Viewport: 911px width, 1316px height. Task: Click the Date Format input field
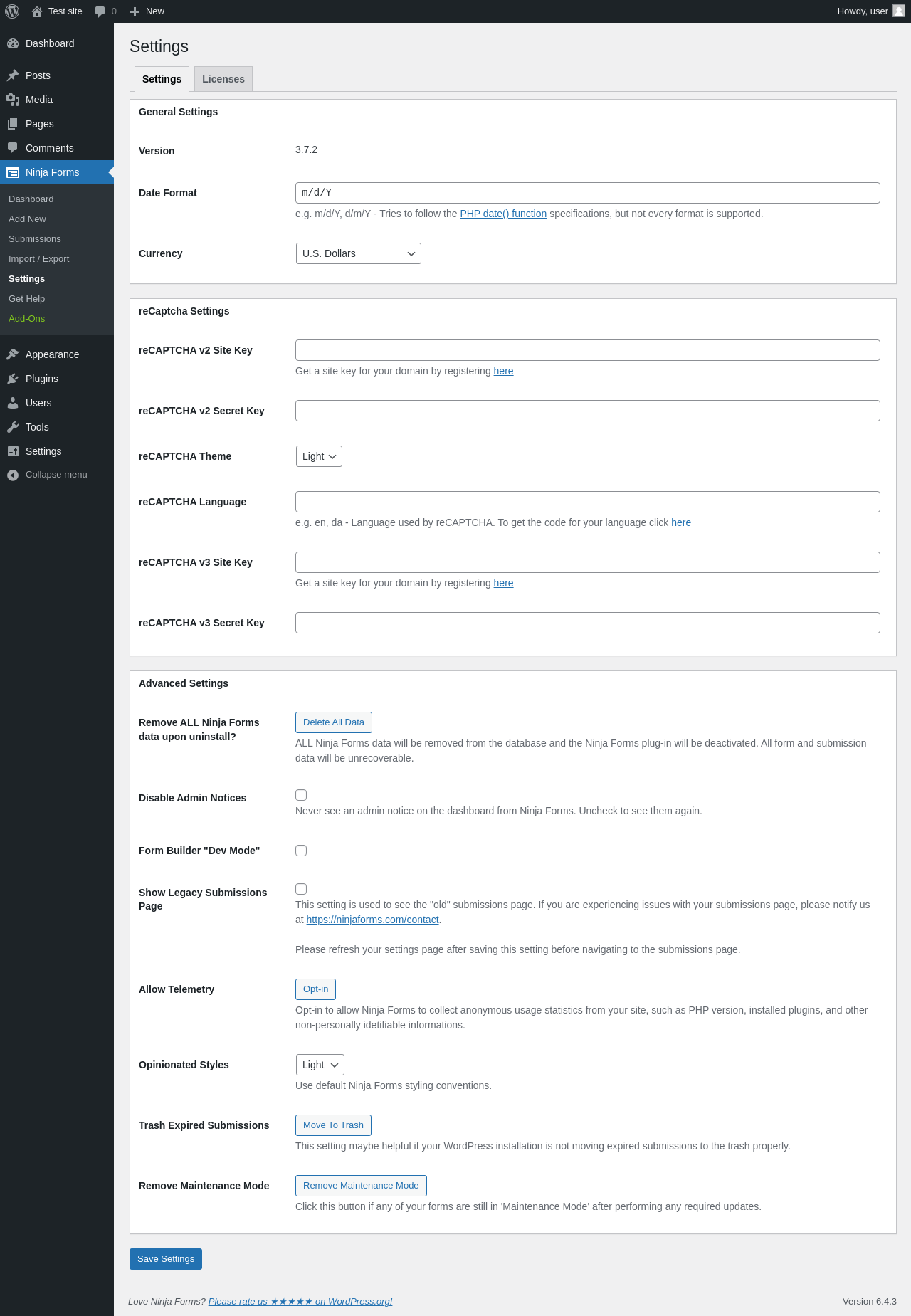[587, 193]
